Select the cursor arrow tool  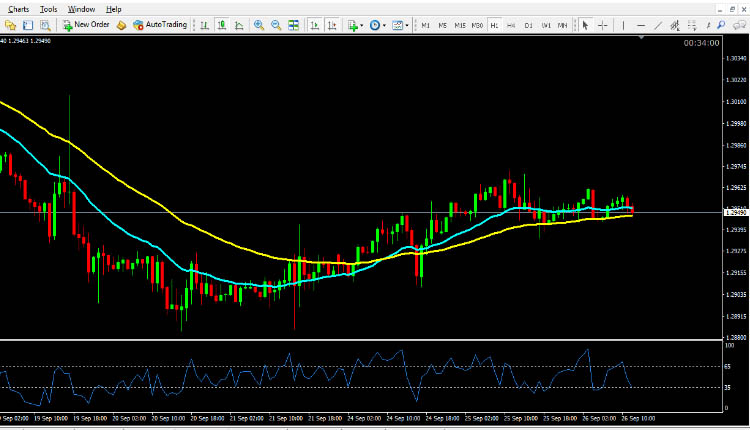586,25
